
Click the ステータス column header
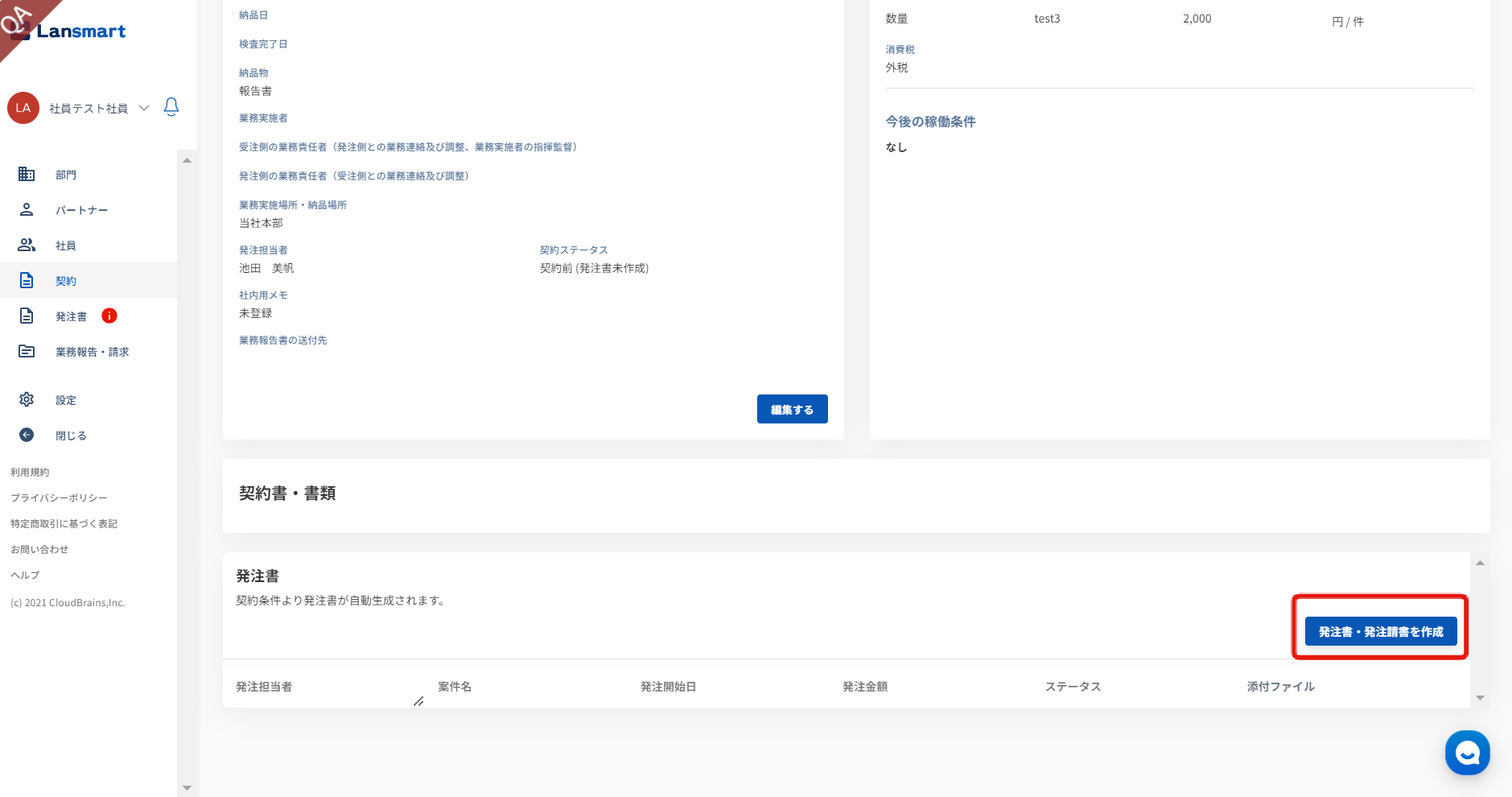[x=1073, y=687]
